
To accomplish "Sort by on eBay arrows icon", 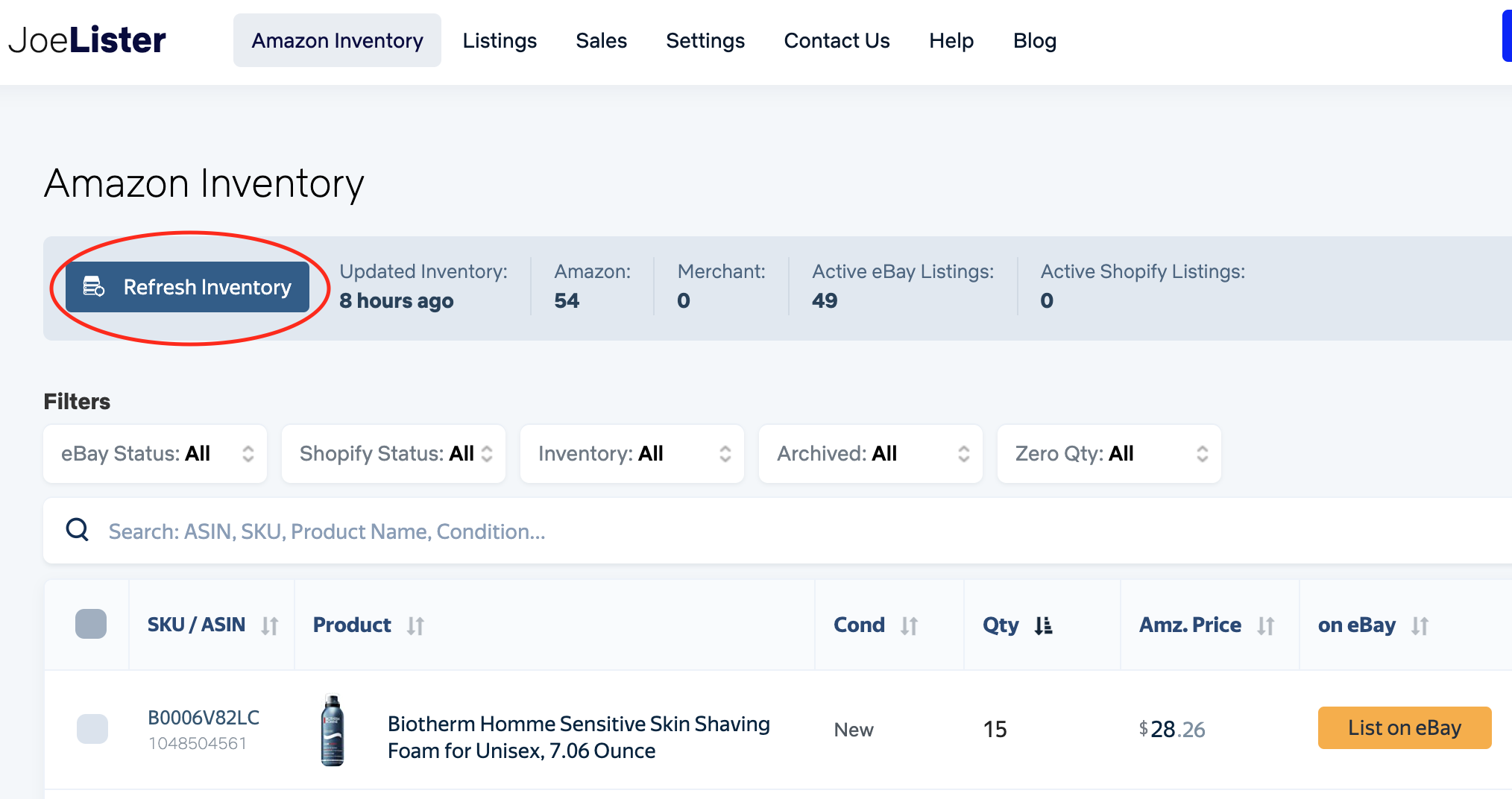I will coord(1420,625).
